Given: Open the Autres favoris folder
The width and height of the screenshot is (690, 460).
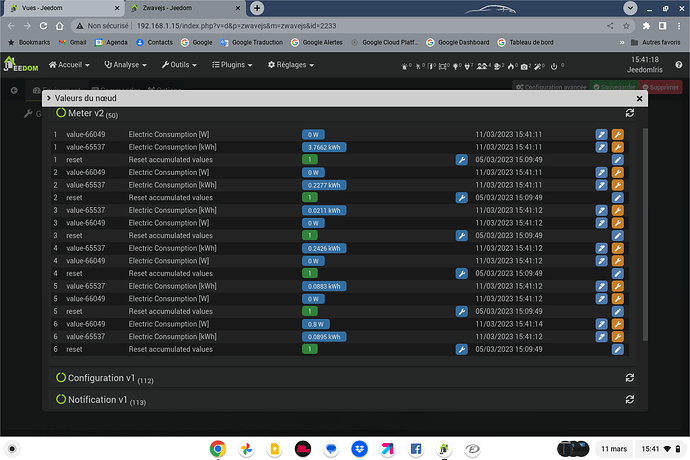Looking at the screenshot, I should [x=656, y=42].
